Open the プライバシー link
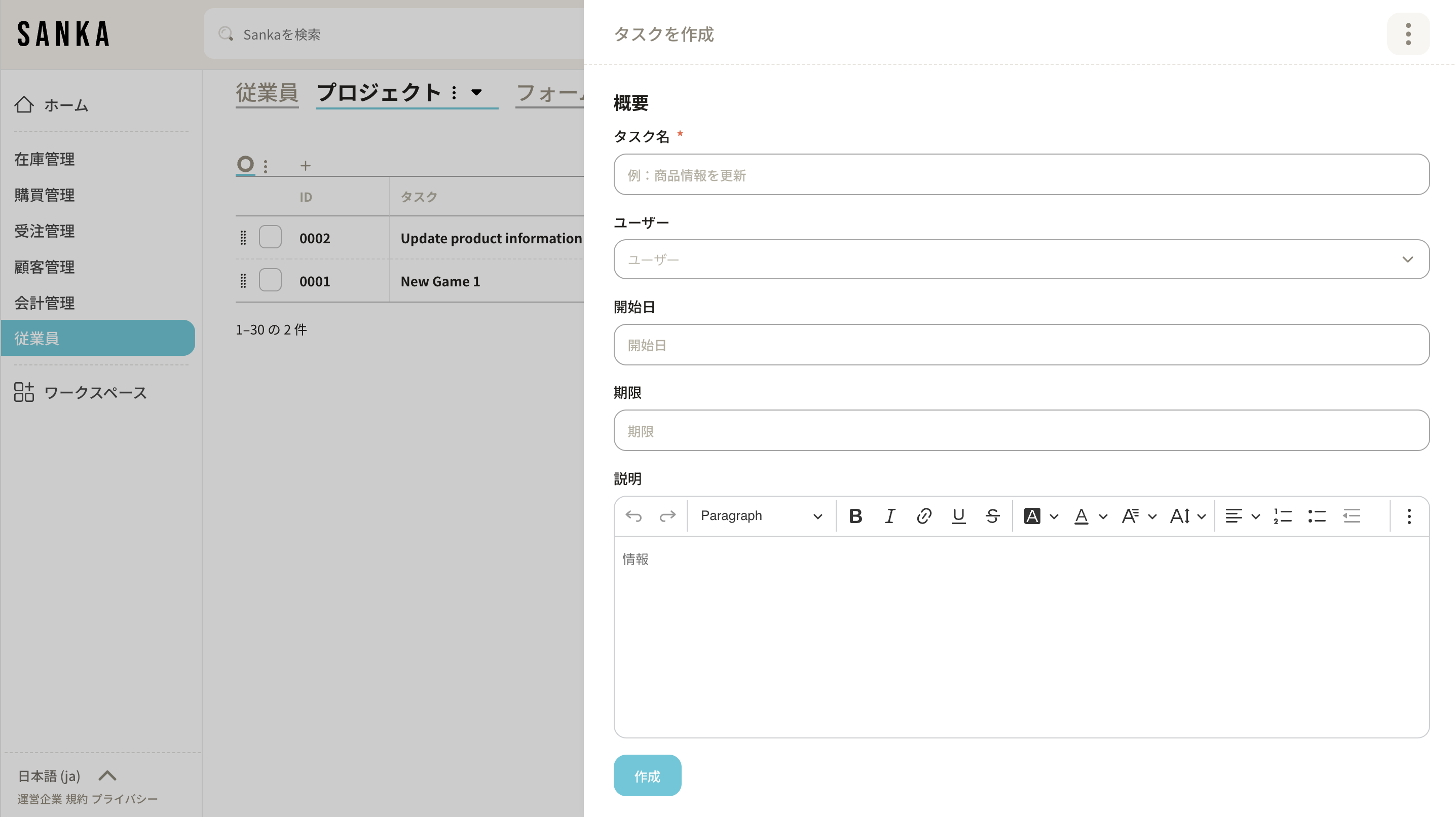Image resolution: width=1456 pixels, height=817 pixels. tap(124, 799)
